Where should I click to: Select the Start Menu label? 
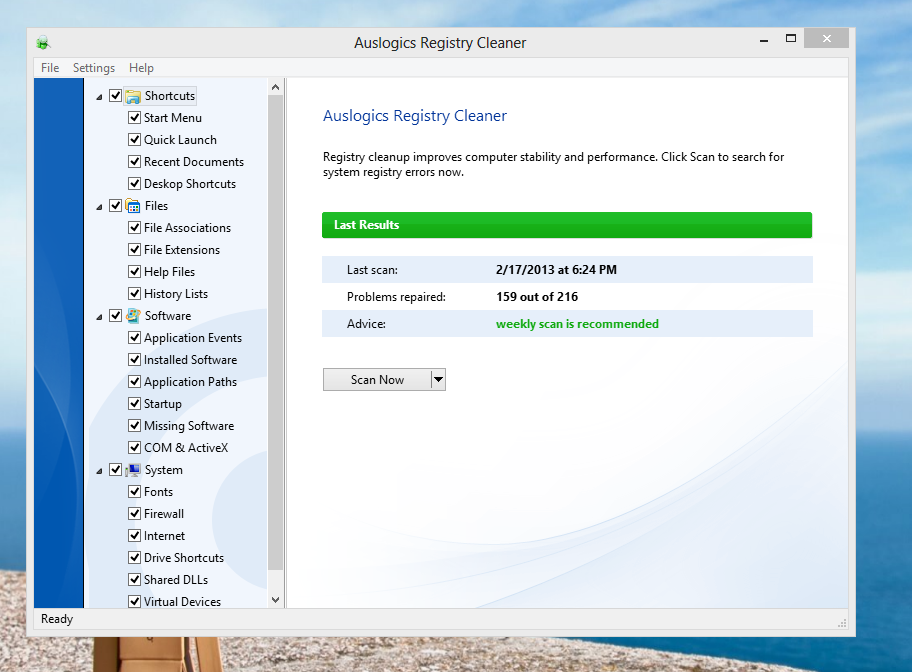coord(173,118)
